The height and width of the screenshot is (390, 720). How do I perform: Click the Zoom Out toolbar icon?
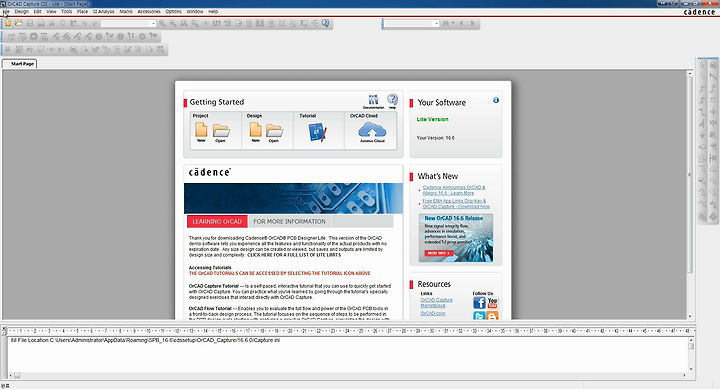tap(173, 23)
